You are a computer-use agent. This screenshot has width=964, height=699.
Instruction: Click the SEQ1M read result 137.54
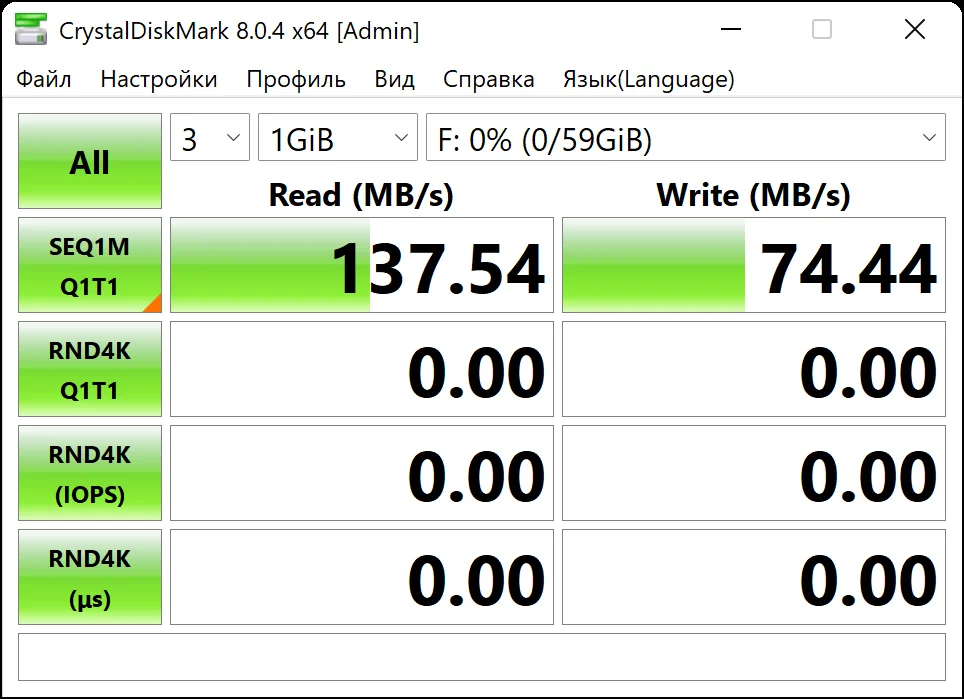click(362, 265)
